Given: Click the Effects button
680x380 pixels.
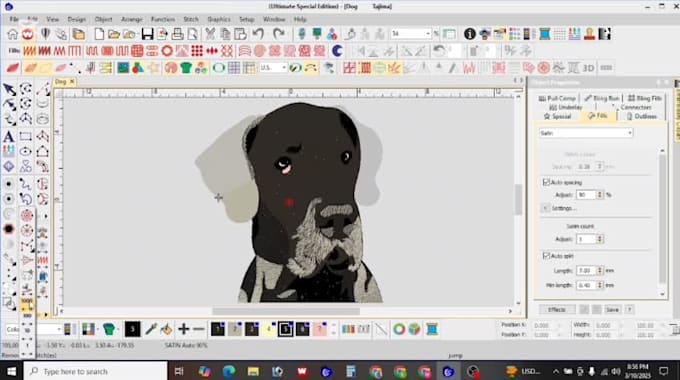Looking at the screenshot, I should 557,310.
